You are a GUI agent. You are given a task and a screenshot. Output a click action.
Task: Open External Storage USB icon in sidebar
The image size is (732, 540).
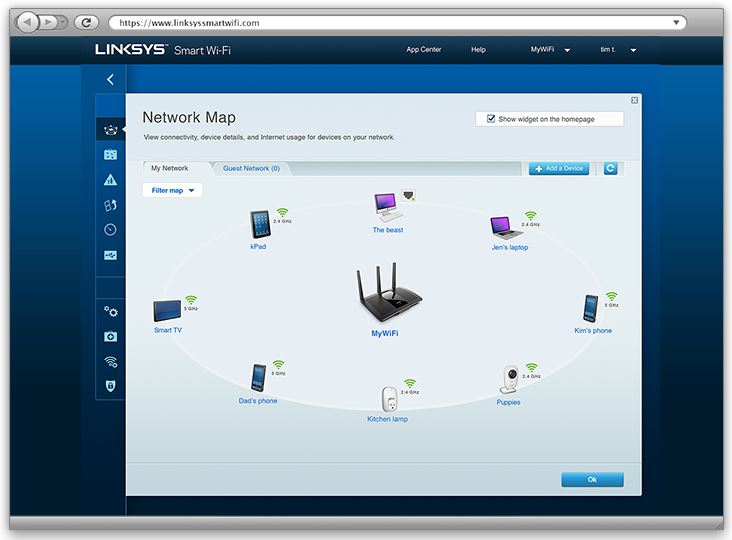tap(110, 256)
